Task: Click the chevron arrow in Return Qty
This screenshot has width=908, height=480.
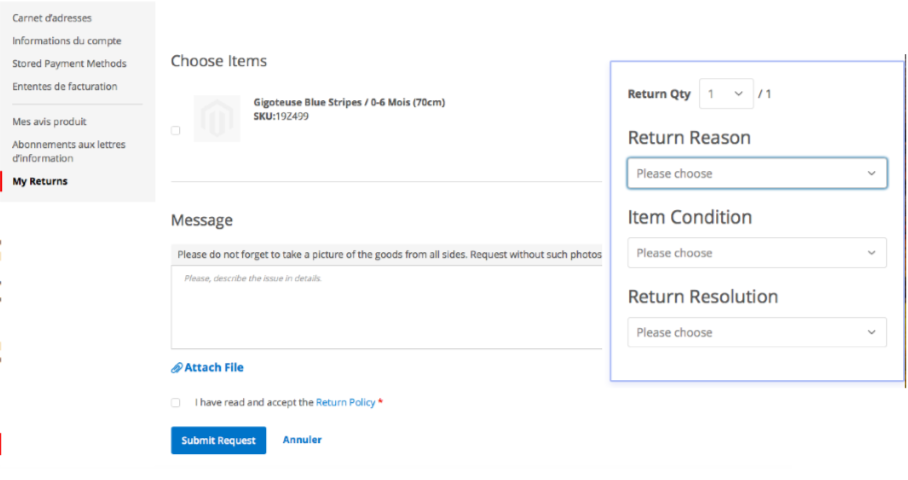Action: (x=738, y=94)
